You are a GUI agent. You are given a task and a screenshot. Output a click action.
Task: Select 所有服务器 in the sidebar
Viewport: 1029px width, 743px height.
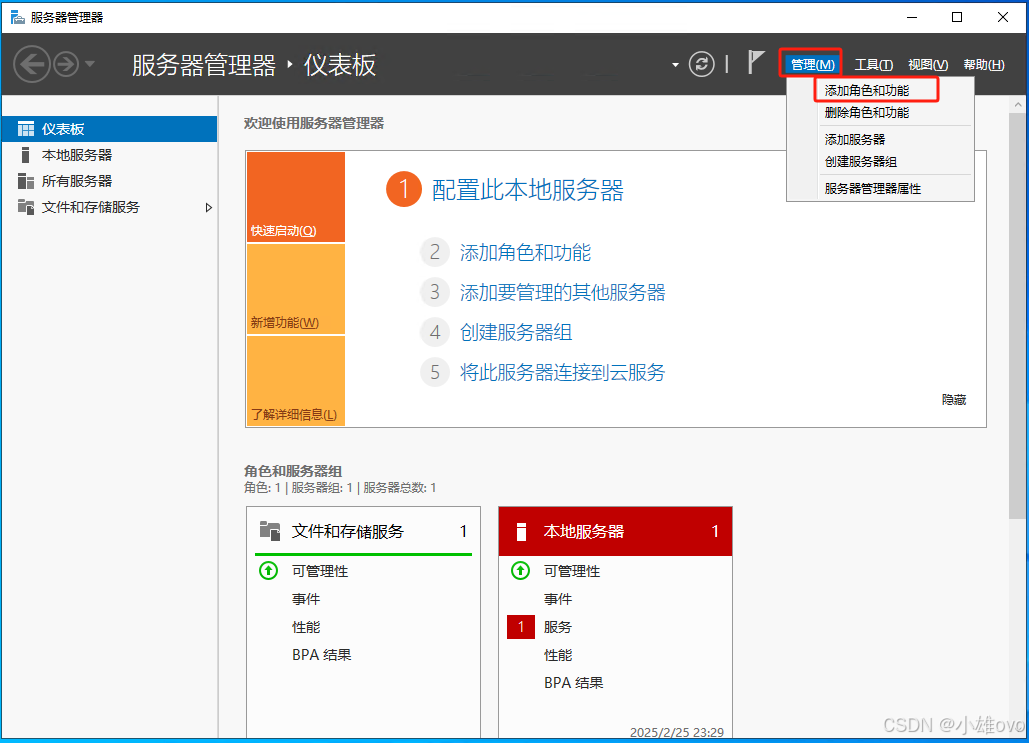(110, 181)
